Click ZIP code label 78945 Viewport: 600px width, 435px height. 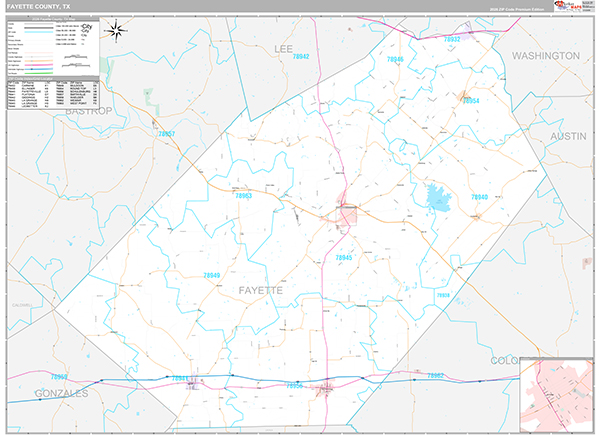click(x=344, y=257)
